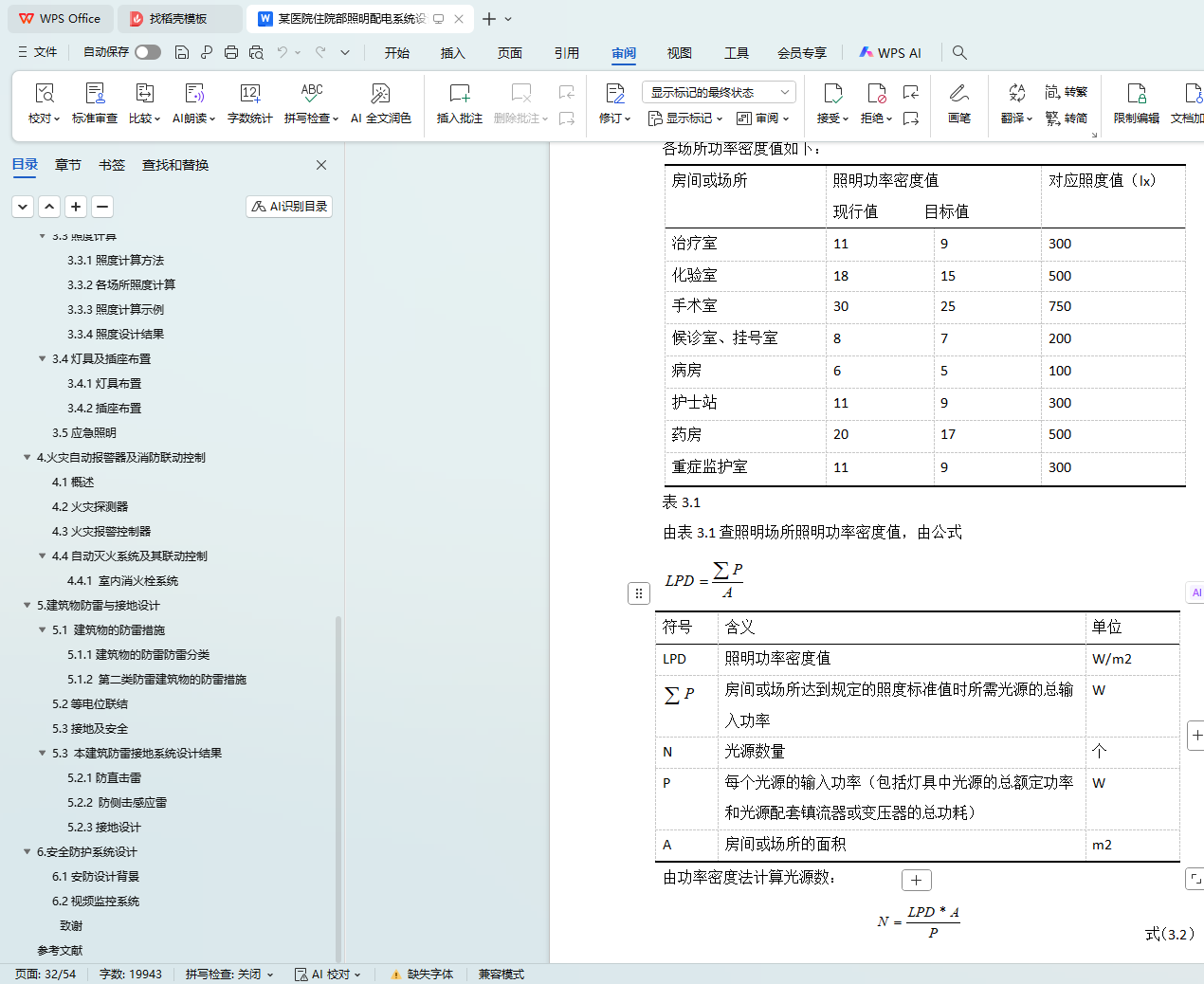Run 拼写检查 spell check
The width and height of the screenshot is (1204, 984).
(312, 103)
